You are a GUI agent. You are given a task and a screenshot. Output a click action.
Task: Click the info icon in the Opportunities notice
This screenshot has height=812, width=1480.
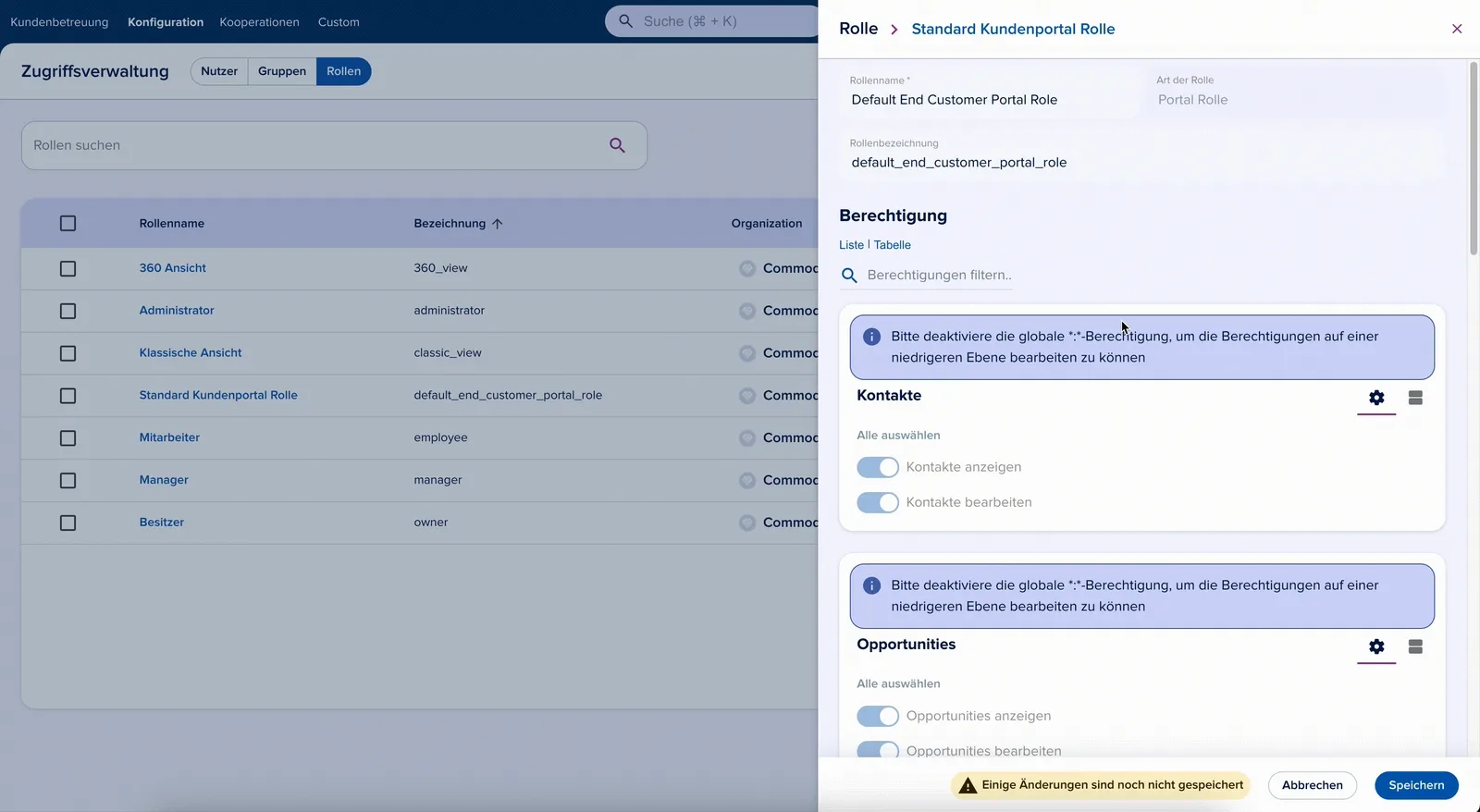pyautogui.click(x=871, y=585)
